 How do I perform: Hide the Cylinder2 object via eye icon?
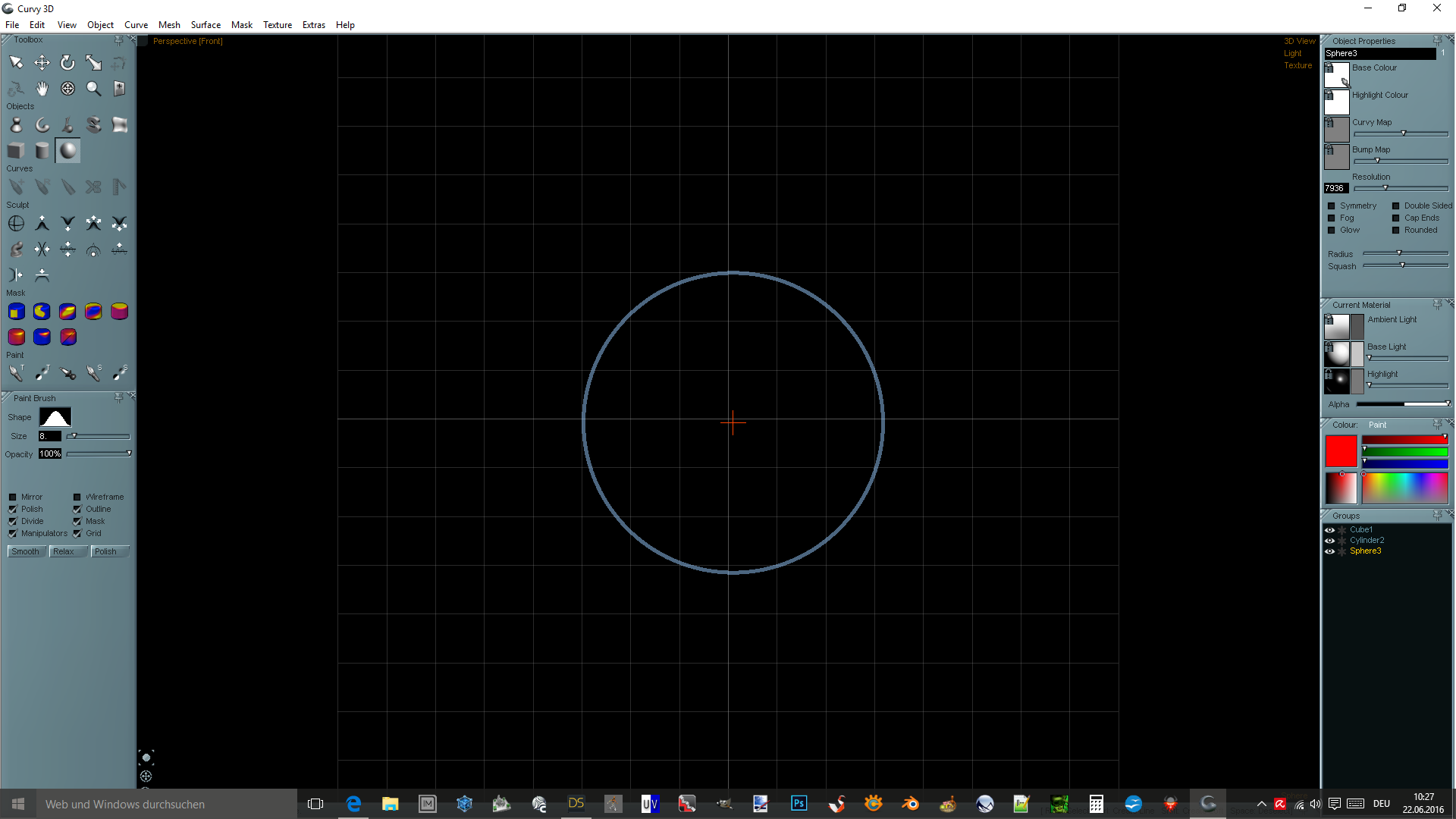click(x=1329, y=541)
